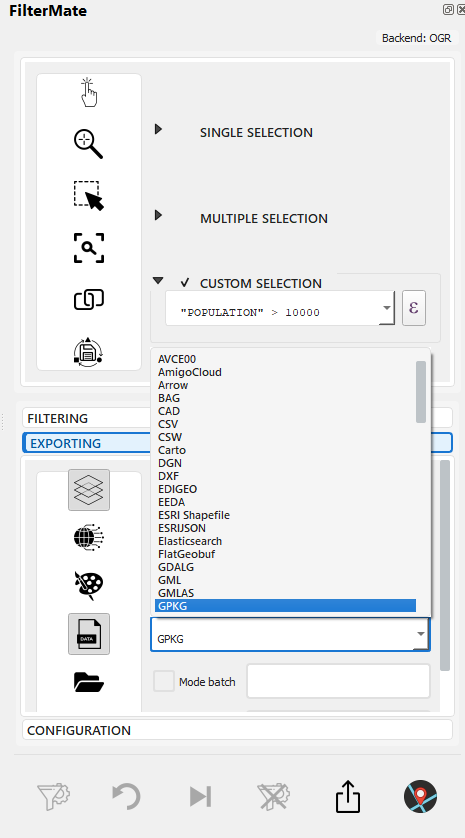The height and width of the screenshot is (838, 465).
Task: Select BAG format entry
Action: 285,398
